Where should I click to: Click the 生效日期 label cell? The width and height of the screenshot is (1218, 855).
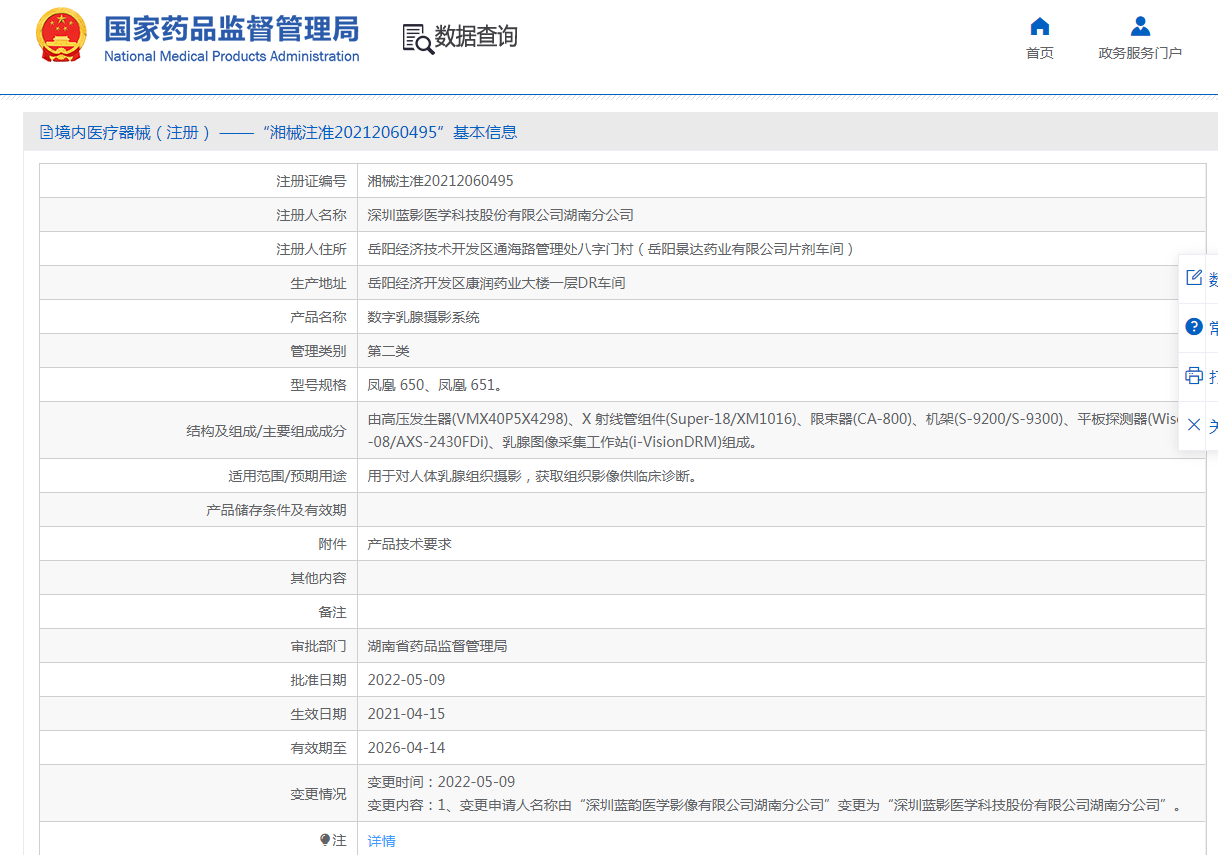coord(198,714)
